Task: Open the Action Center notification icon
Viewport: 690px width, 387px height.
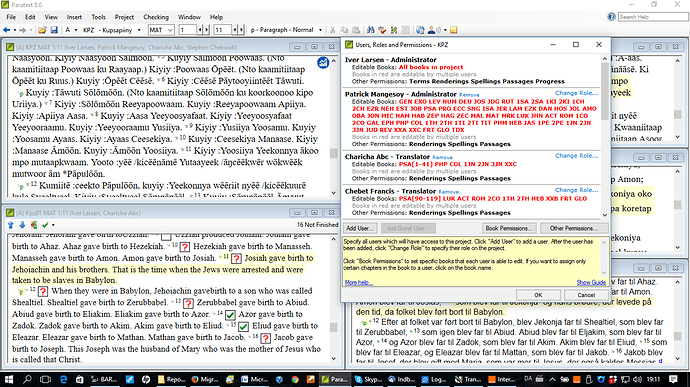Action: [x=673, y=379]
